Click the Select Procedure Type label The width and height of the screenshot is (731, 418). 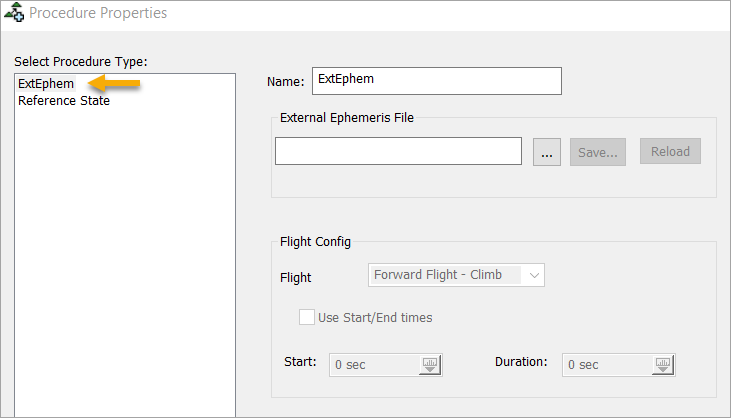(81, 62)
